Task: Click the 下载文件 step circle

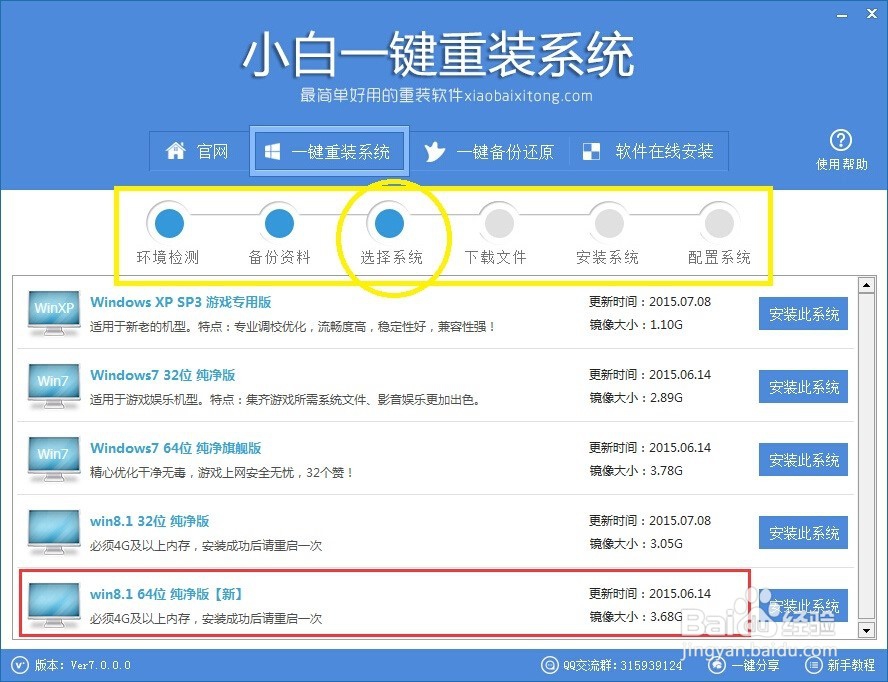Action: coord(500,223)
